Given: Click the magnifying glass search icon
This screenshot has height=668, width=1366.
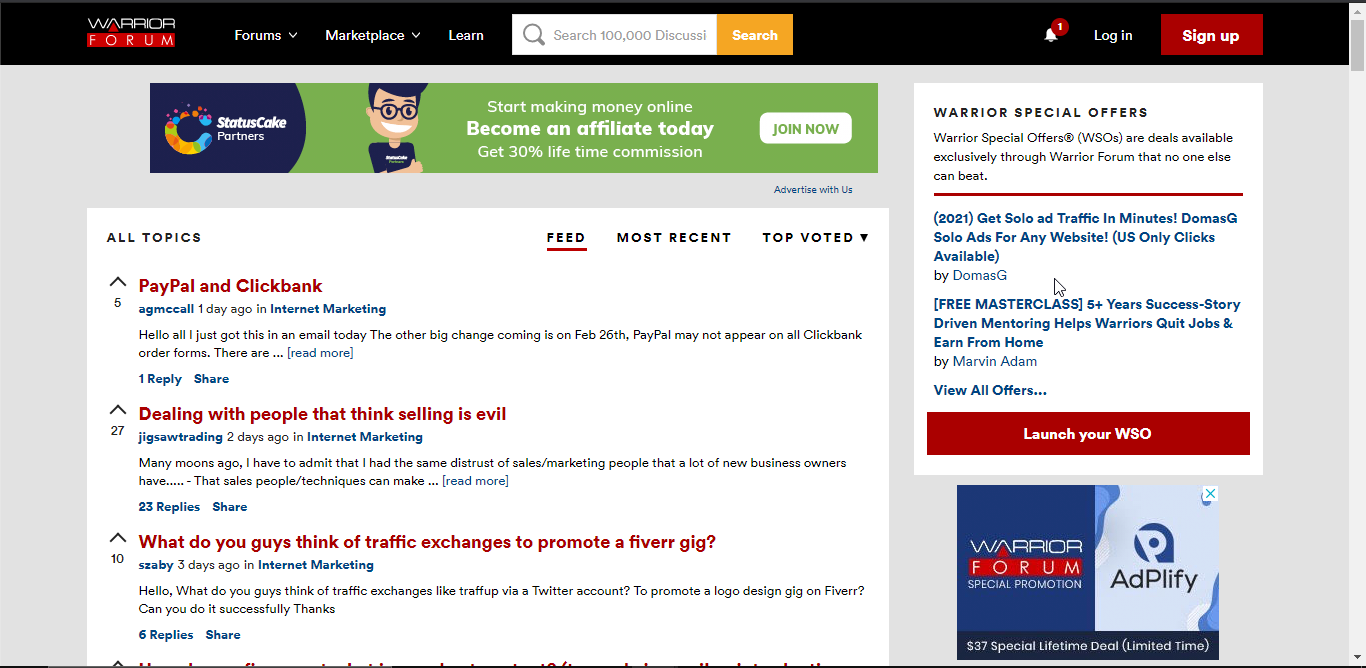Looking at the screenshot, I should pos(534,35).
